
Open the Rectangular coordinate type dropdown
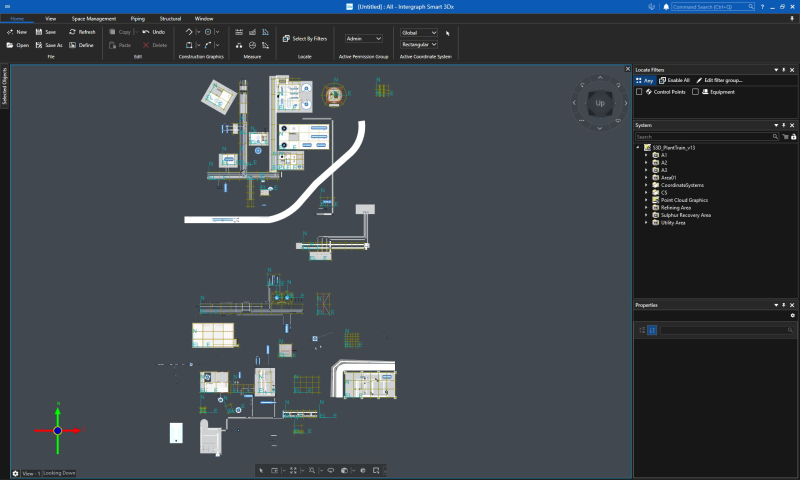(418, 44)
